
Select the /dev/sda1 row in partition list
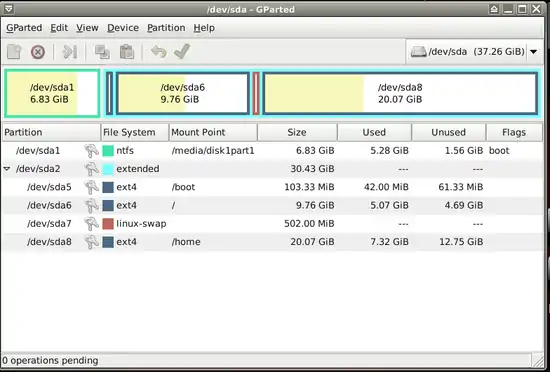click(272, 151)
